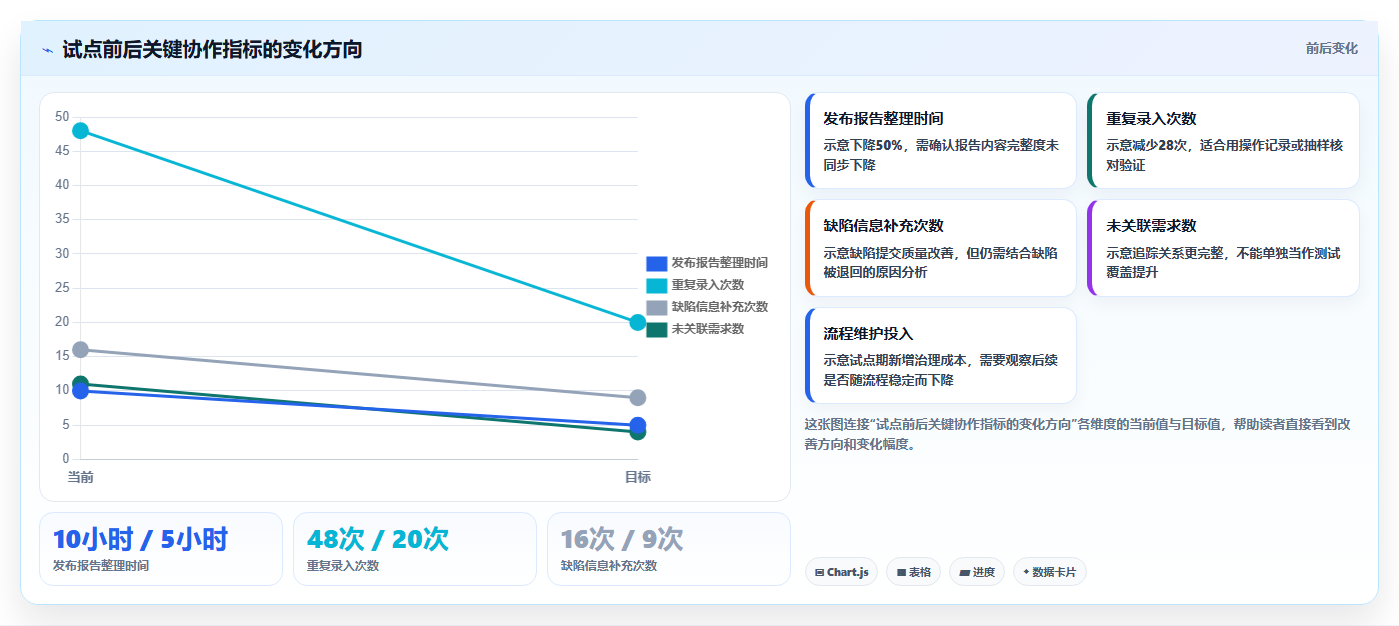Click the 表格 tag
1399x626 pixels.
click(x=914, y=572)
